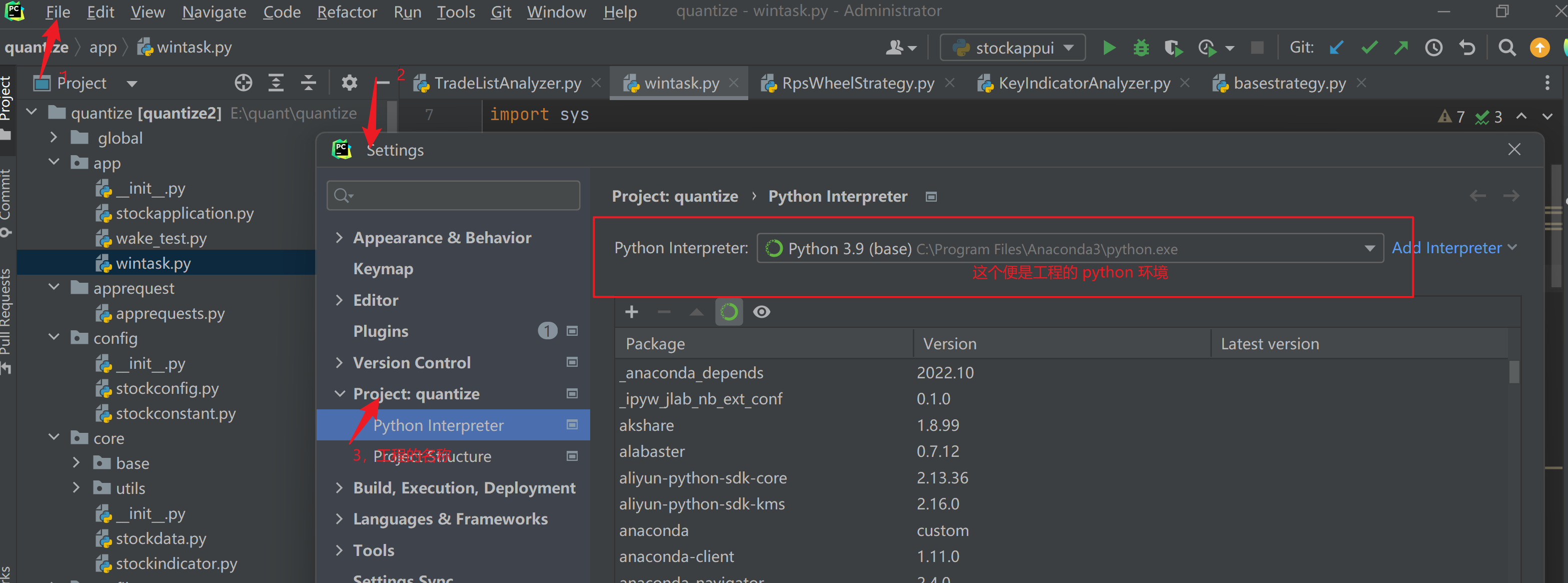Screen dimensions: 1568x583
Task: Click select opened file target icon
Action: point(244,83)
